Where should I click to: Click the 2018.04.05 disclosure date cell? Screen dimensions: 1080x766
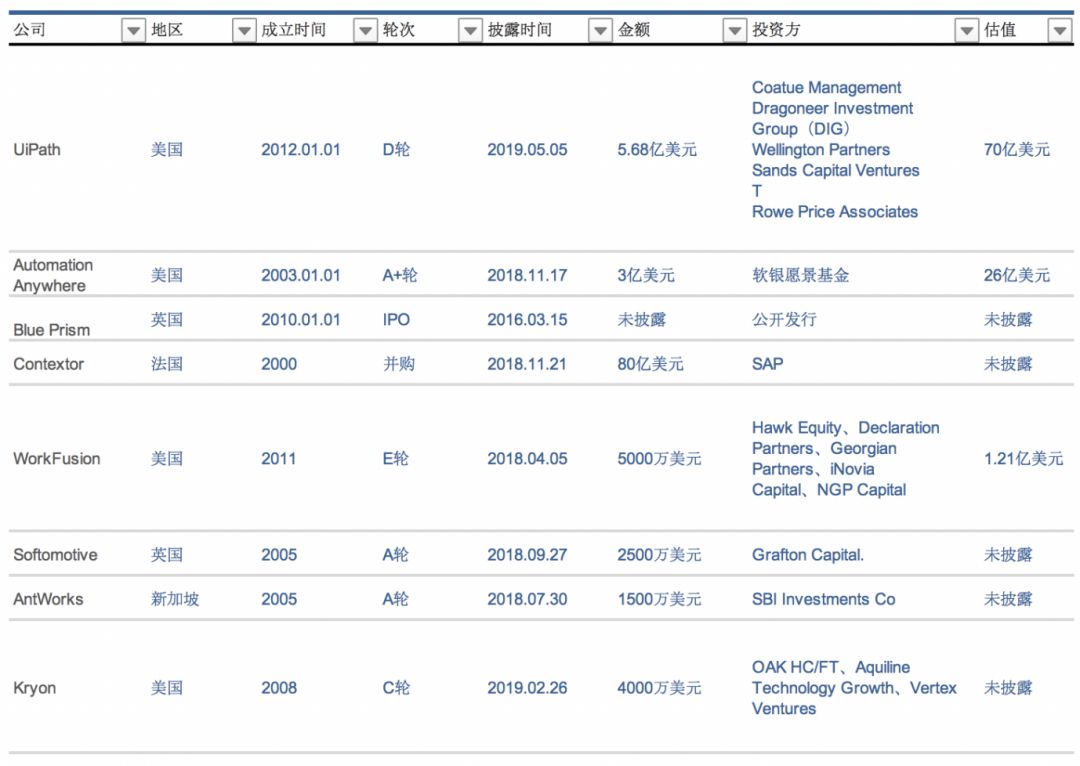[528, 458]
